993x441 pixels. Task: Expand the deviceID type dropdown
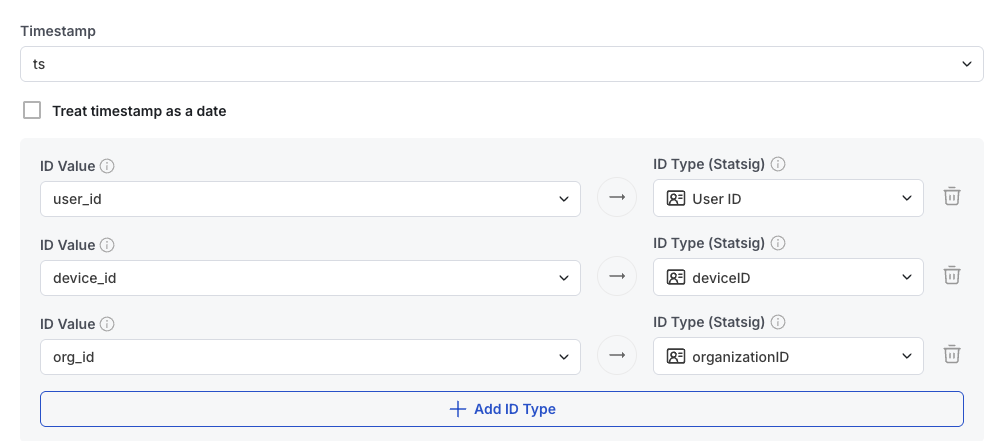click(x=788, y=277)
